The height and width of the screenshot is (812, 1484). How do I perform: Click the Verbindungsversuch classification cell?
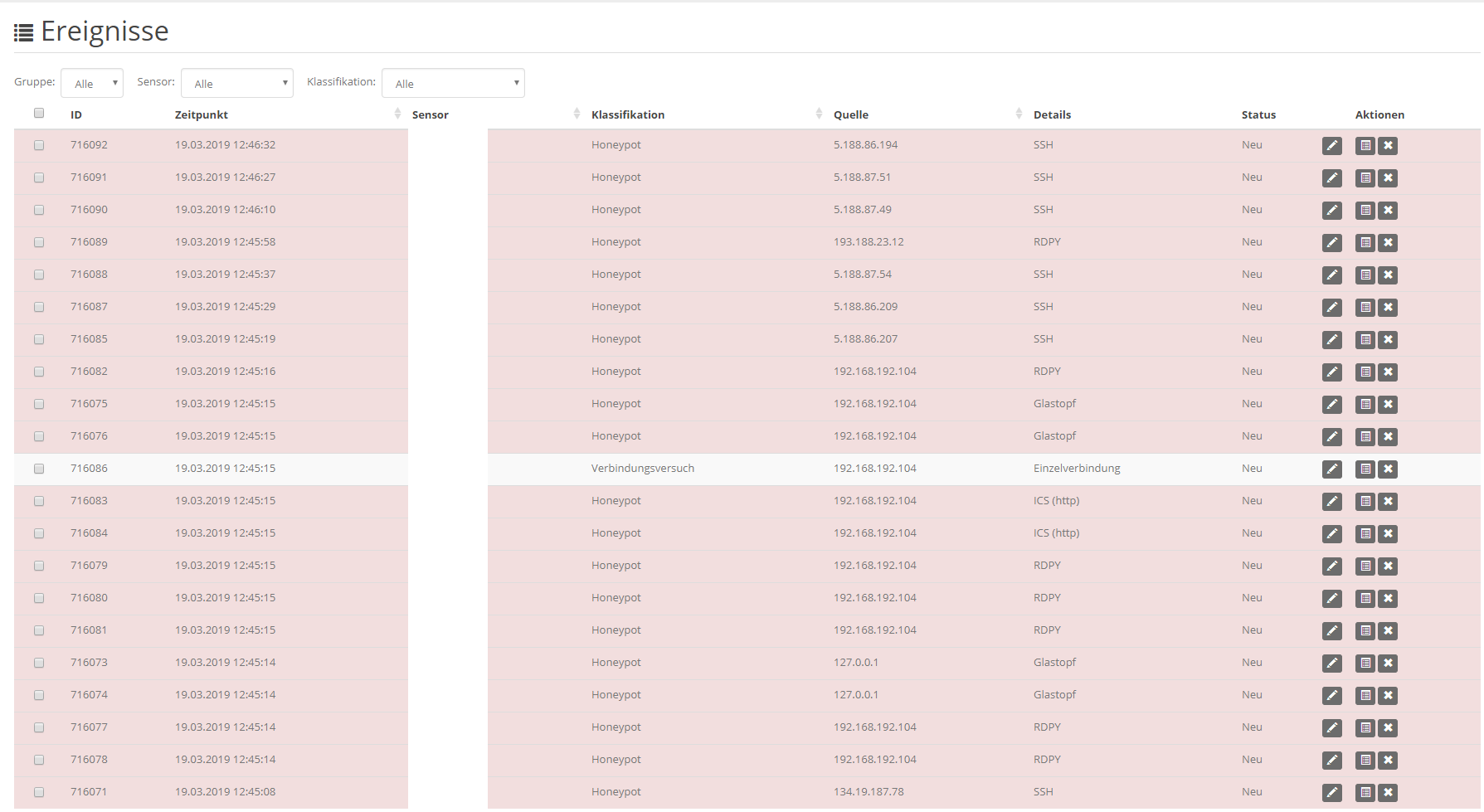coord(643,469)
